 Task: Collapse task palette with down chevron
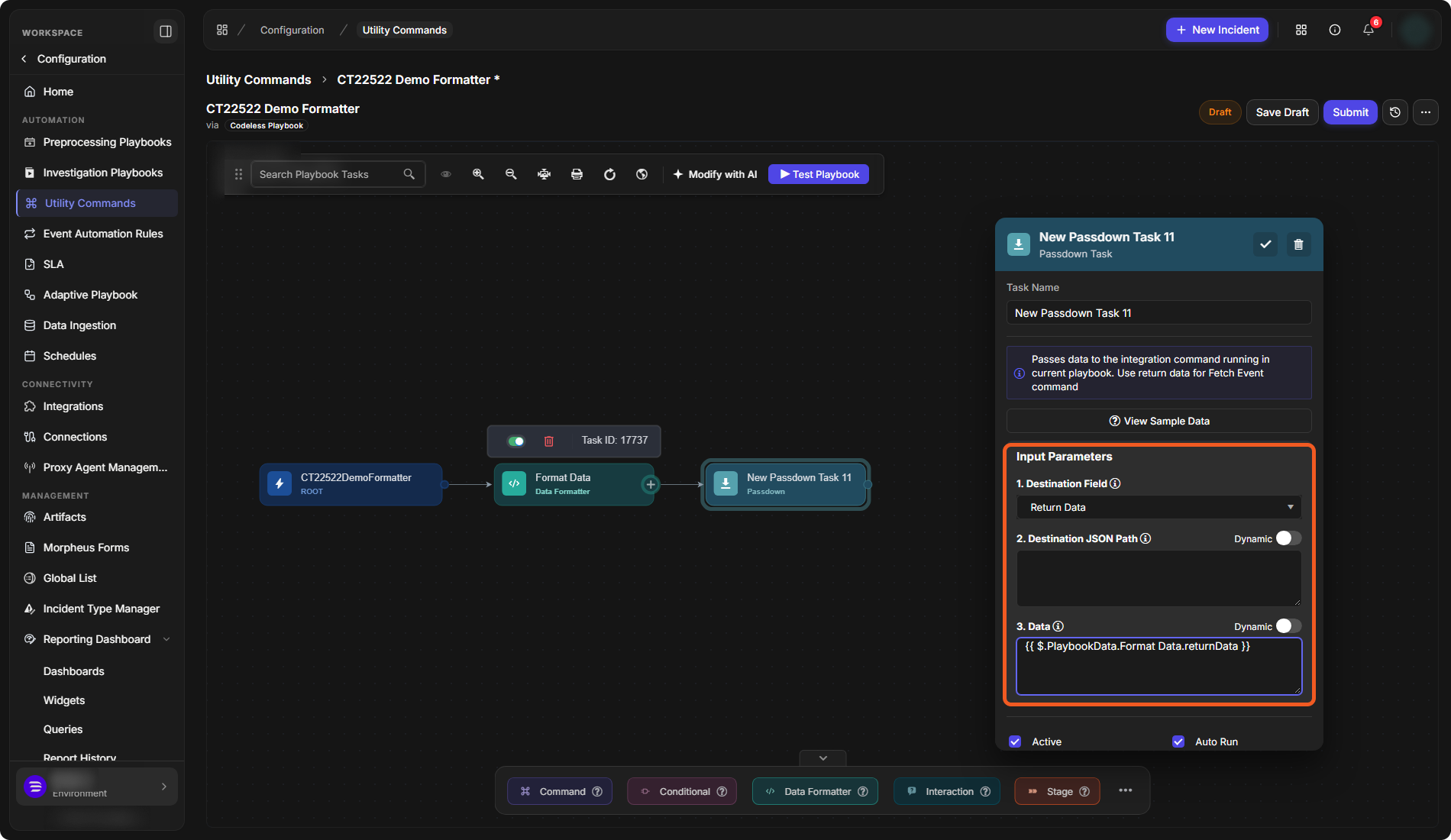tap(822, 758)
